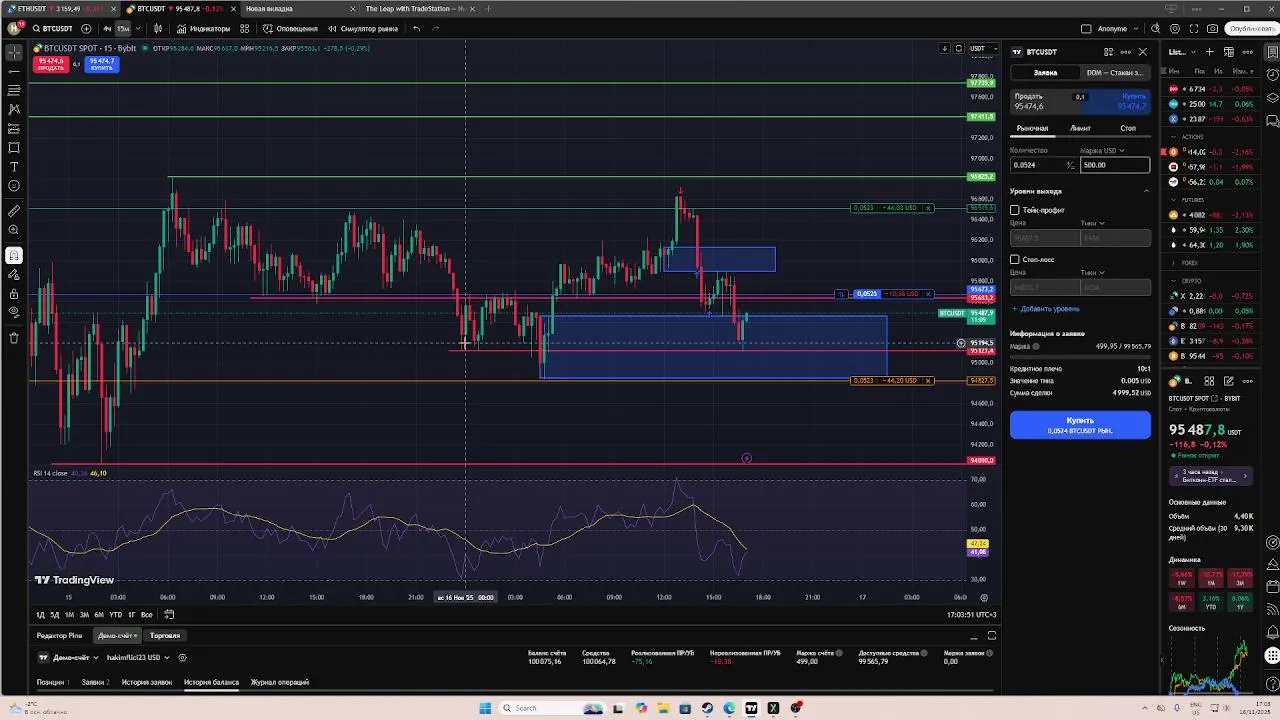Select the zoom in tool
This screenshot has height=720, width=1280.
pyautogui.click(x=14, y=230)
